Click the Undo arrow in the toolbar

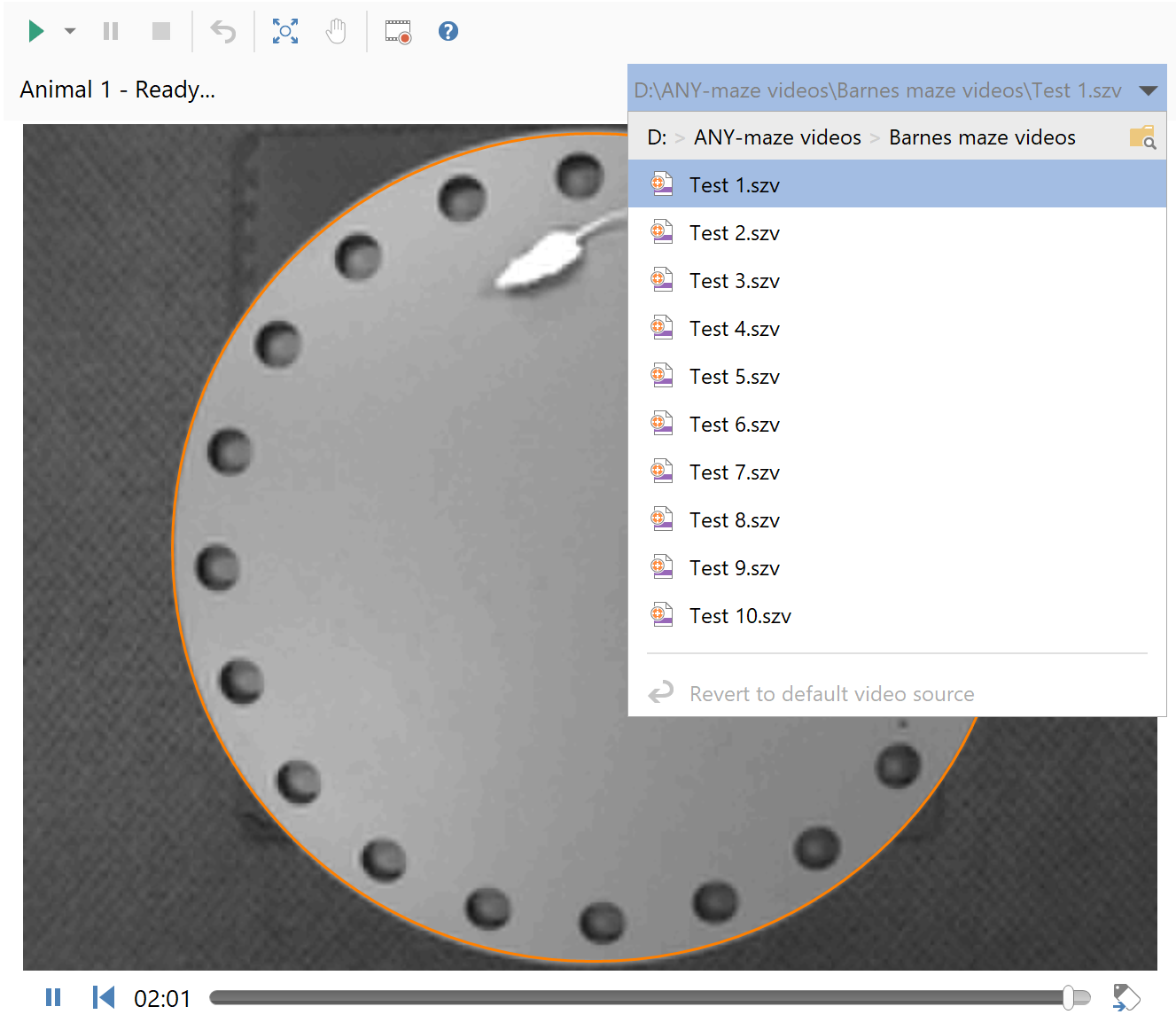tap(222, 30)
